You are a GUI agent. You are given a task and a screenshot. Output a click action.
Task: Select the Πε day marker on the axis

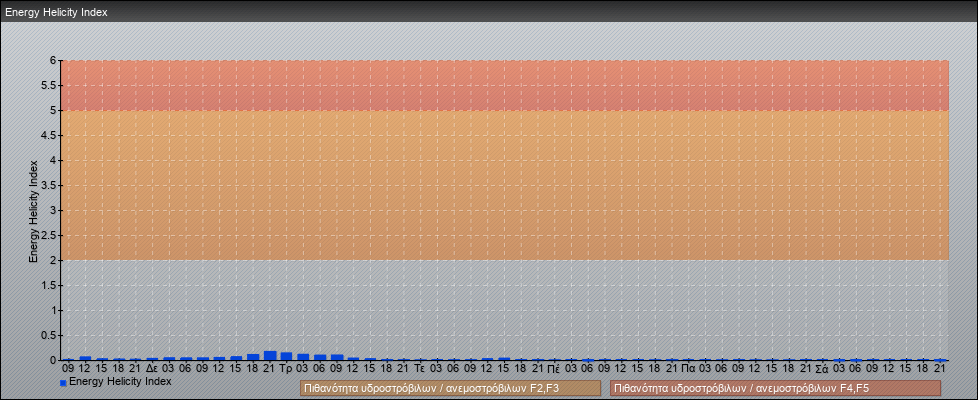pos(554,369)
